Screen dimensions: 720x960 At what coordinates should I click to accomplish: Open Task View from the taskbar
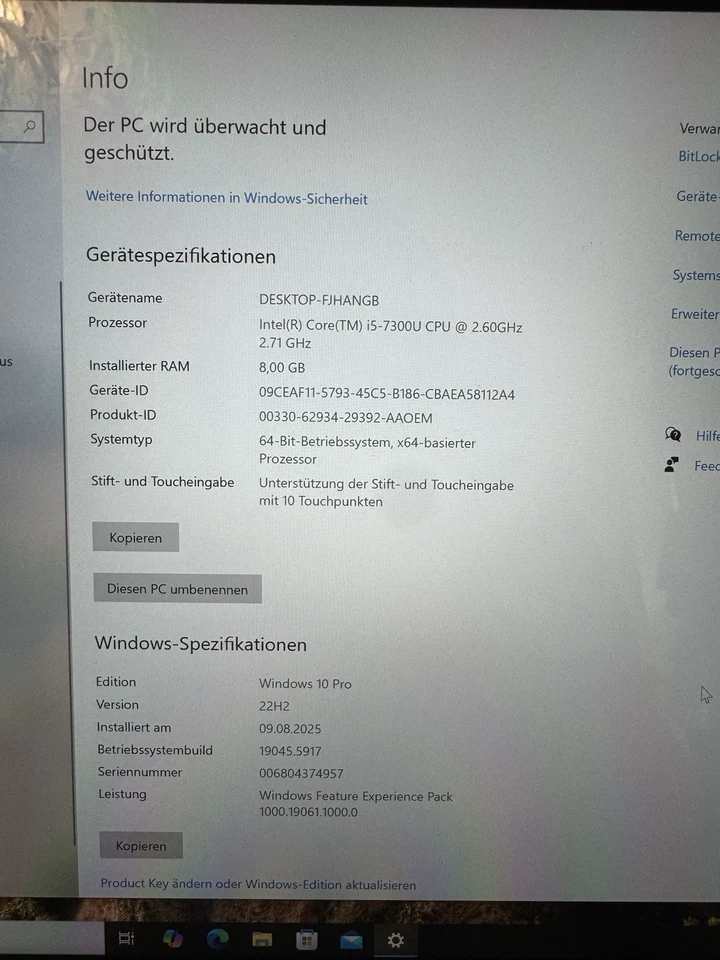(x=126, y=938)
